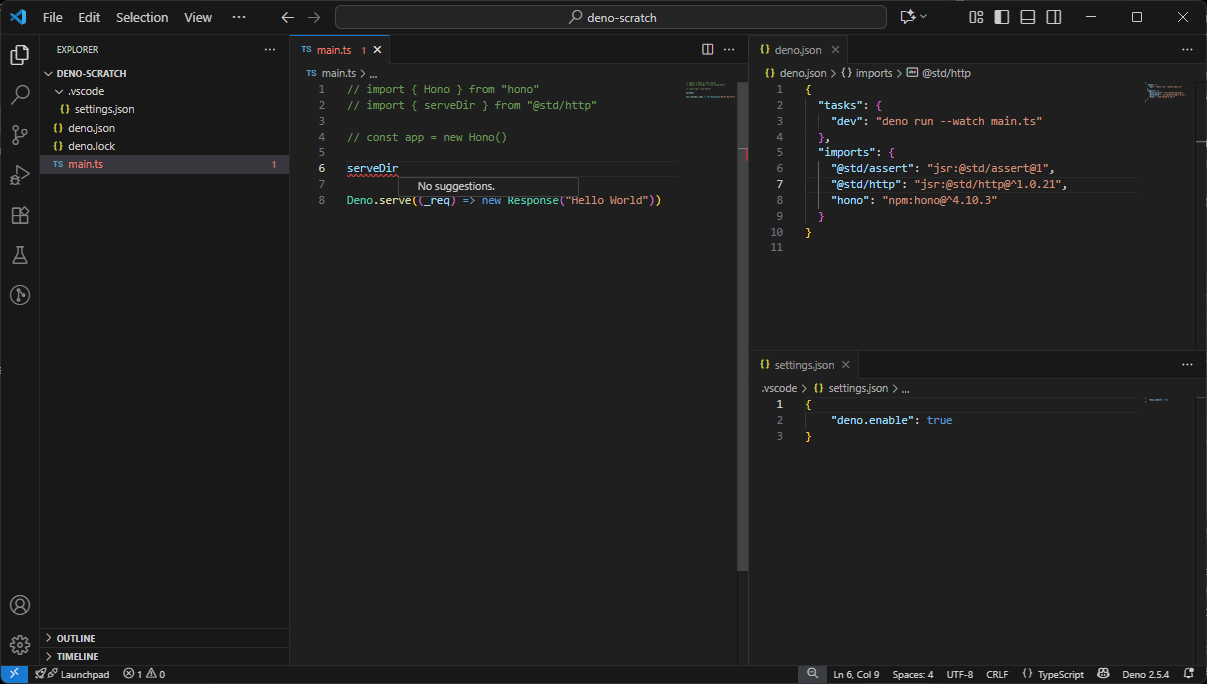Click the errors and warnings status indicator
1207x684 pixels.
(144, 674)
